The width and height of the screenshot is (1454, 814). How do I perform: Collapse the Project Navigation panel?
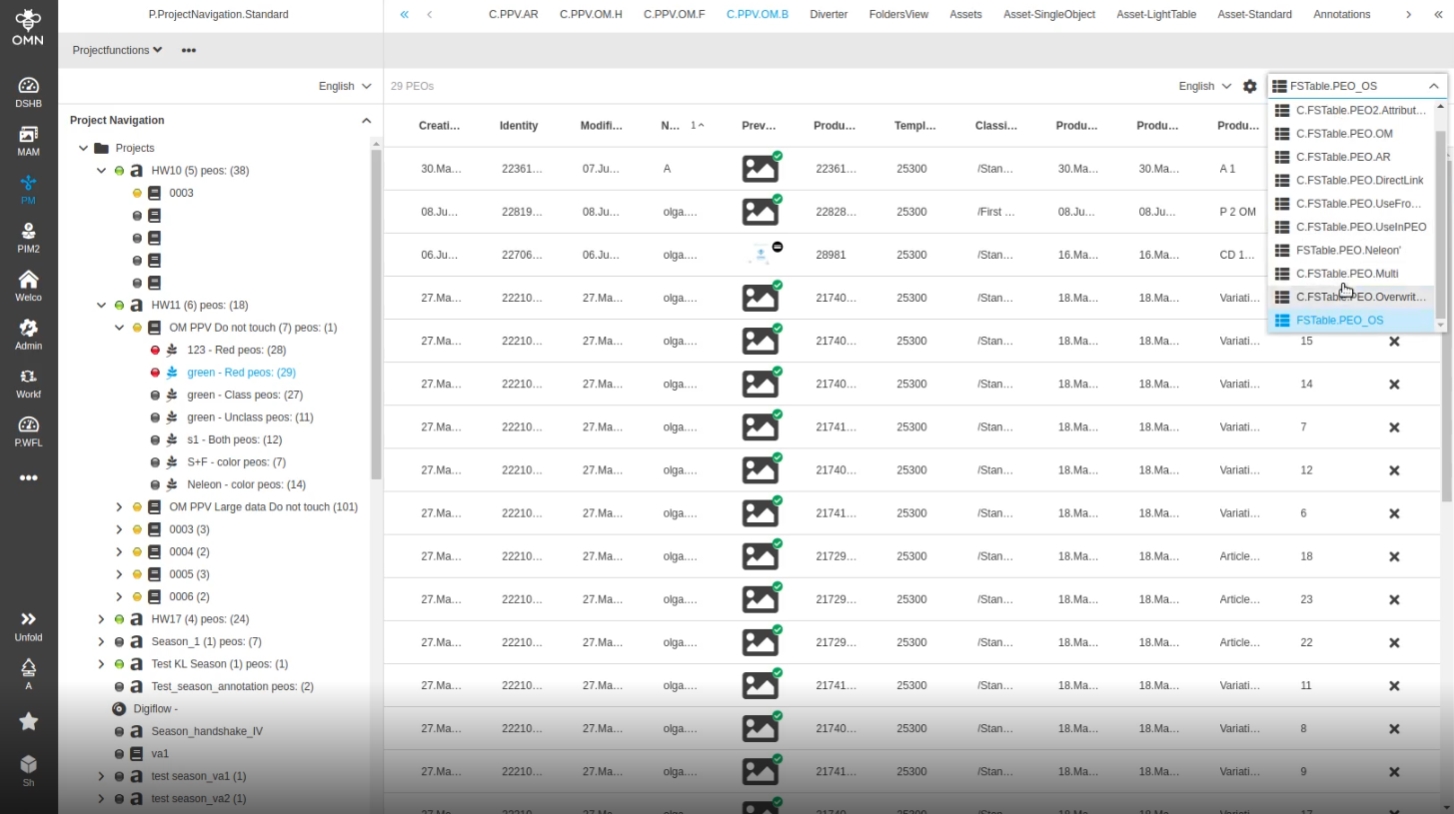point(366,120)
